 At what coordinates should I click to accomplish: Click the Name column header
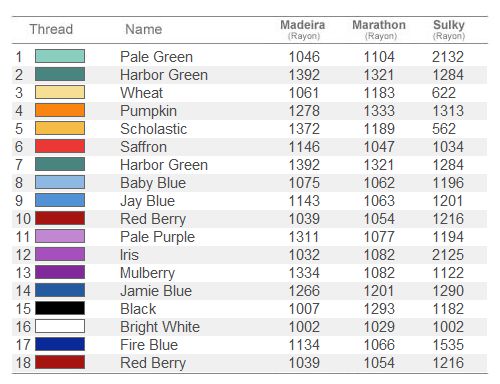[x=144, y=29]
